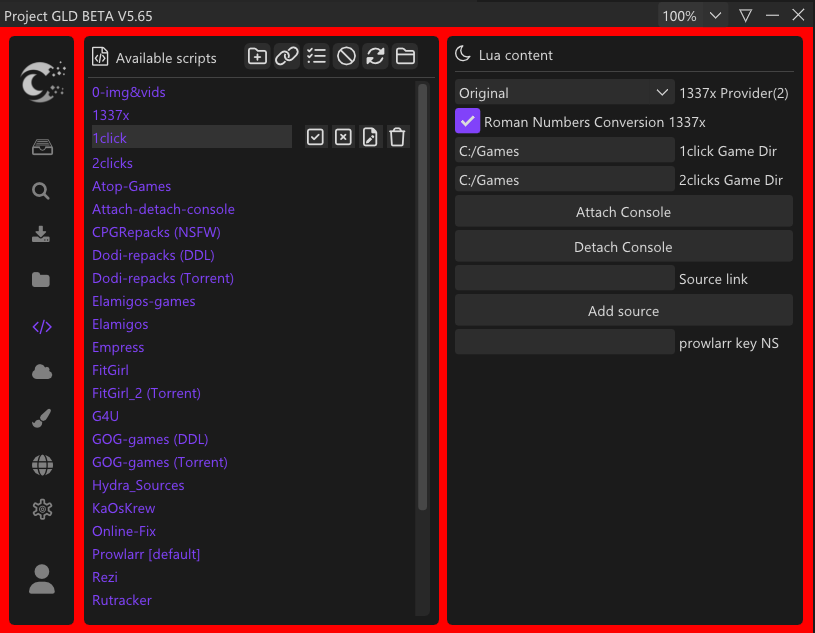The image size is (815, 633).
Task: Click the Detach Console button
Action: click(x=623, y=246)
